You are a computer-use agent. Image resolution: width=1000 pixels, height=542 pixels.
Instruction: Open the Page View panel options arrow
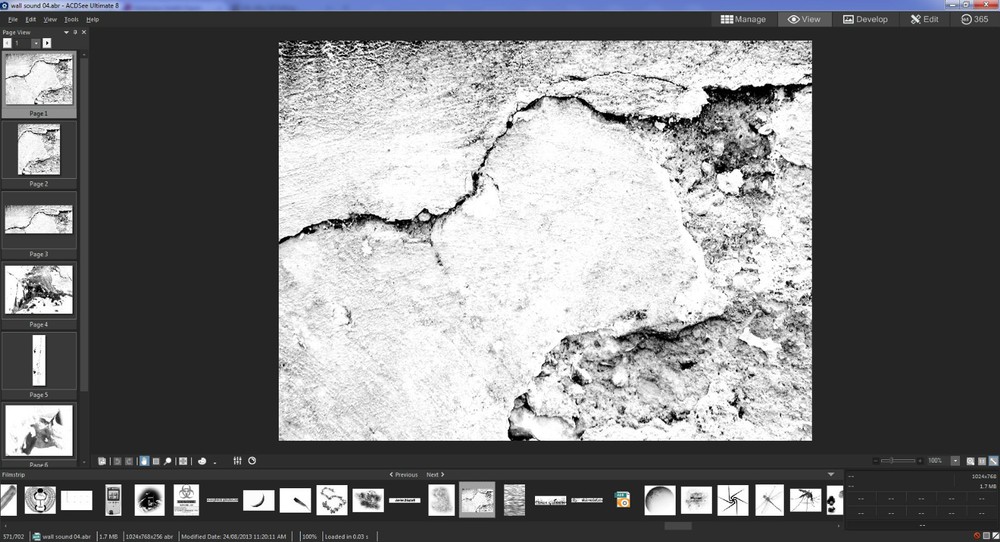click(x=66, y=32)
